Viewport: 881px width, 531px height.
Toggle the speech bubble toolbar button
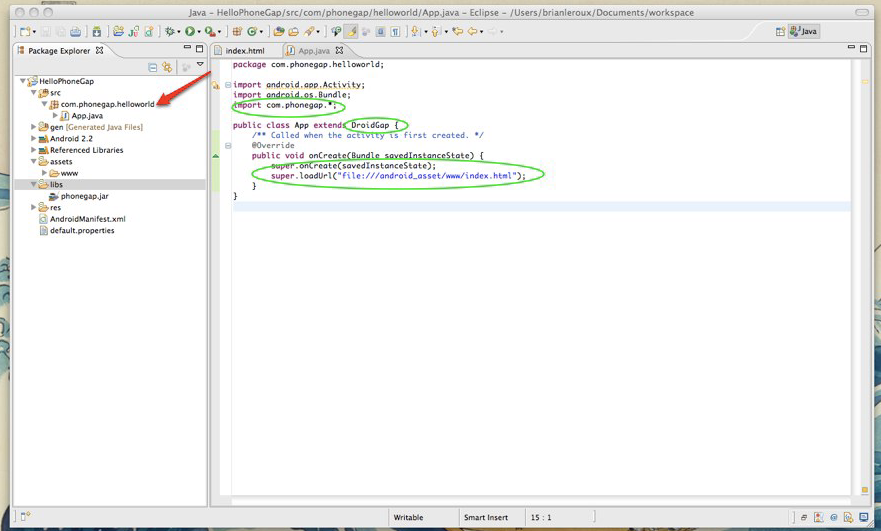point(336,32)
